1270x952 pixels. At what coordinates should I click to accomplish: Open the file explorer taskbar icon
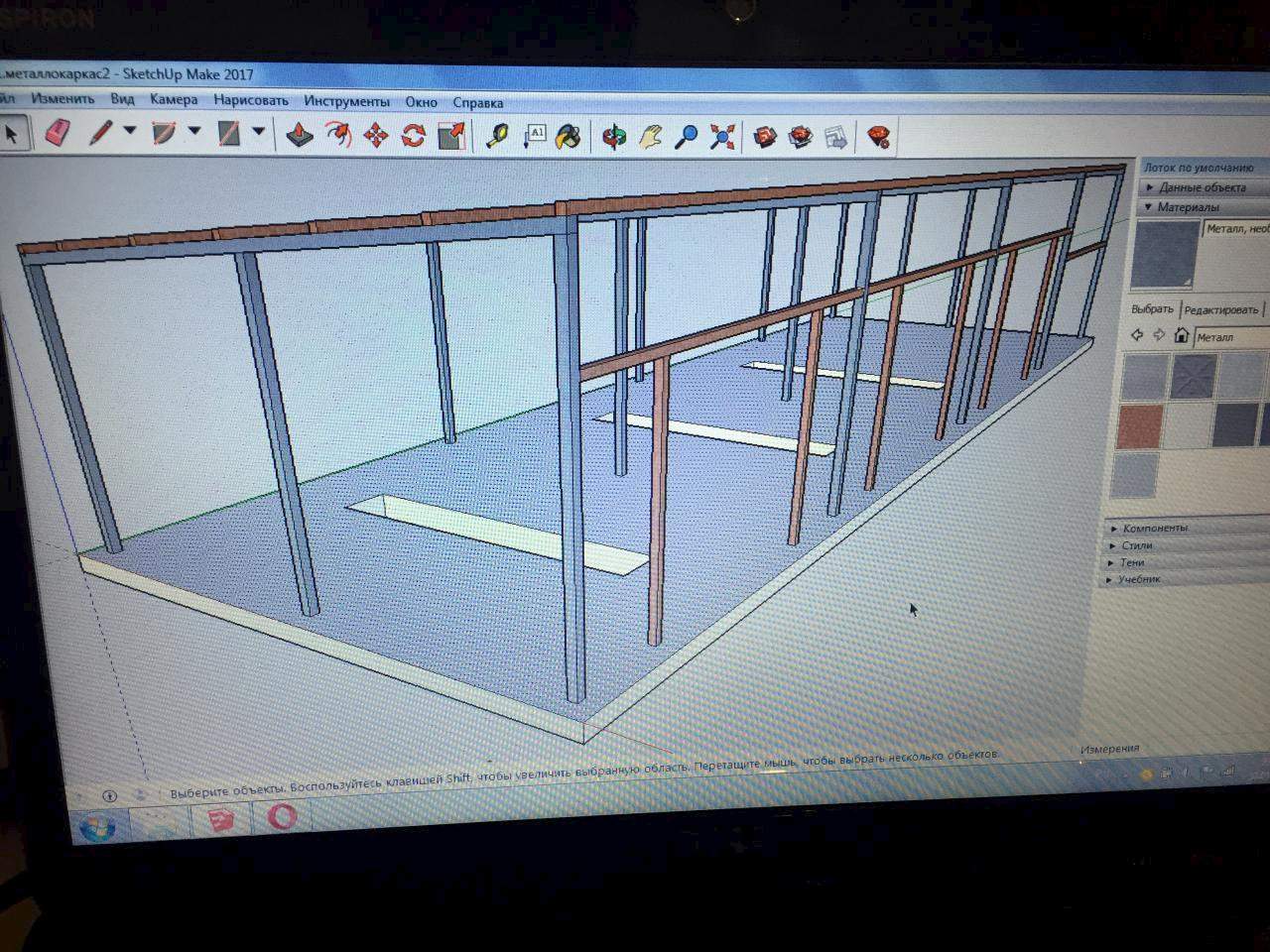click(161, 823)
